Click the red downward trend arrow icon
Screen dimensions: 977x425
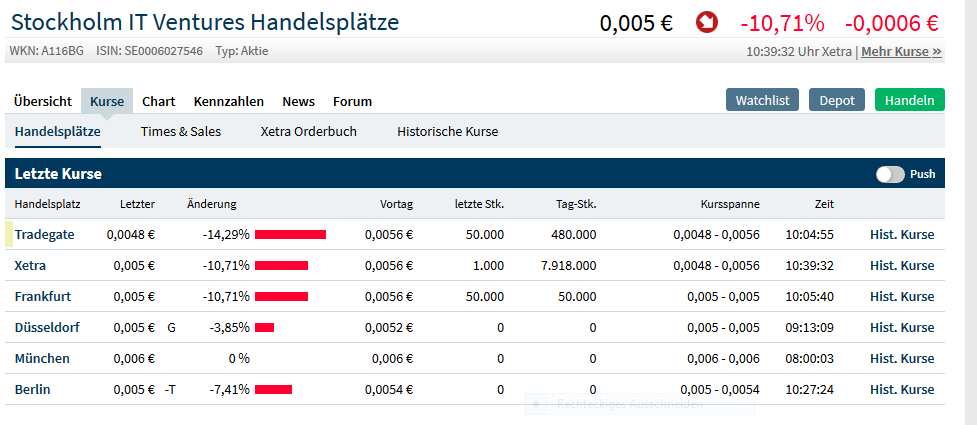click(x=707, y=23)
